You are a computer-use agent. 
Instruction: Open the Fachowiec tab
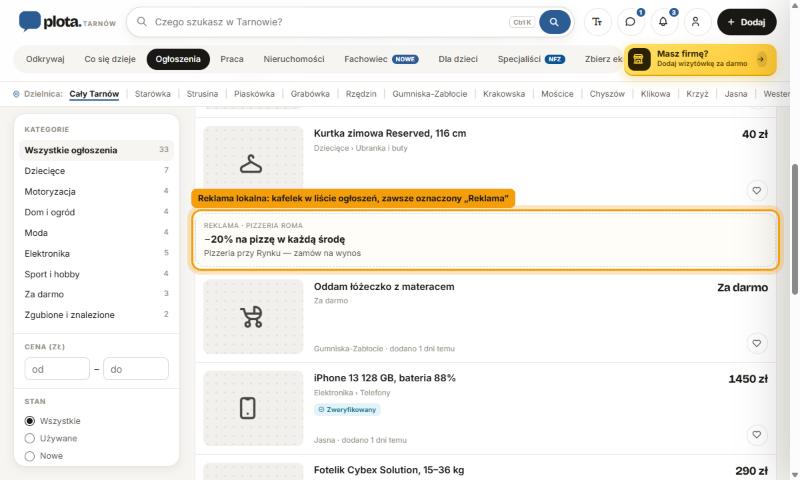[381, 59]
